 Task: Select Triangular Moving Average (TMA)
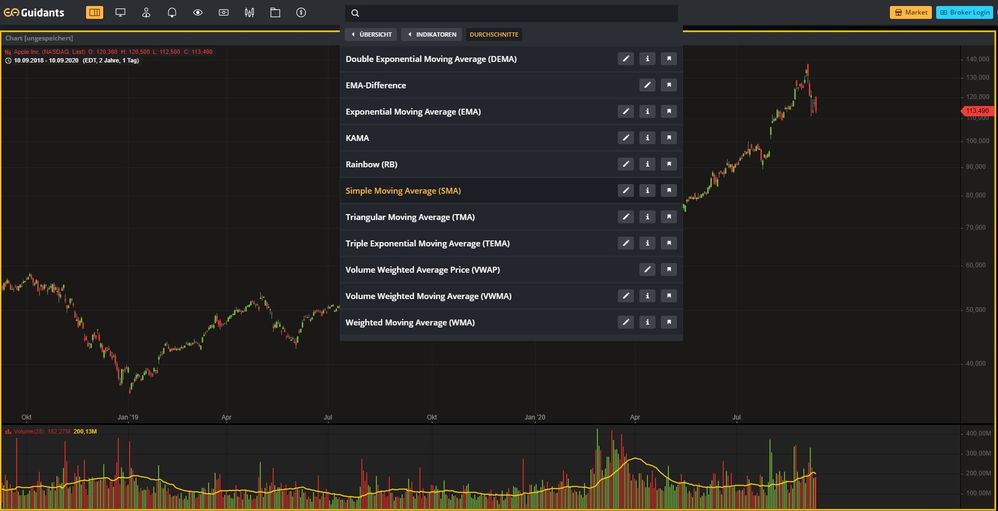click(410, 217)
